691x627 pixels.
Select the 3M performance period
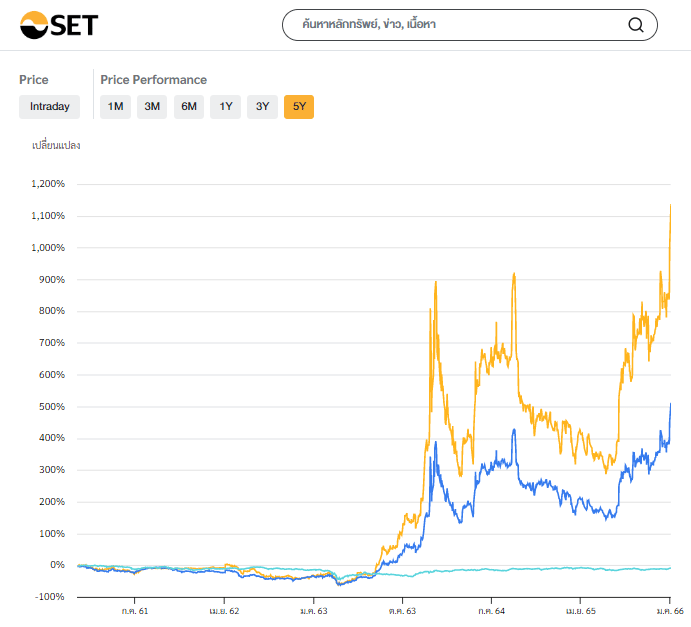[x=152, y=106]
